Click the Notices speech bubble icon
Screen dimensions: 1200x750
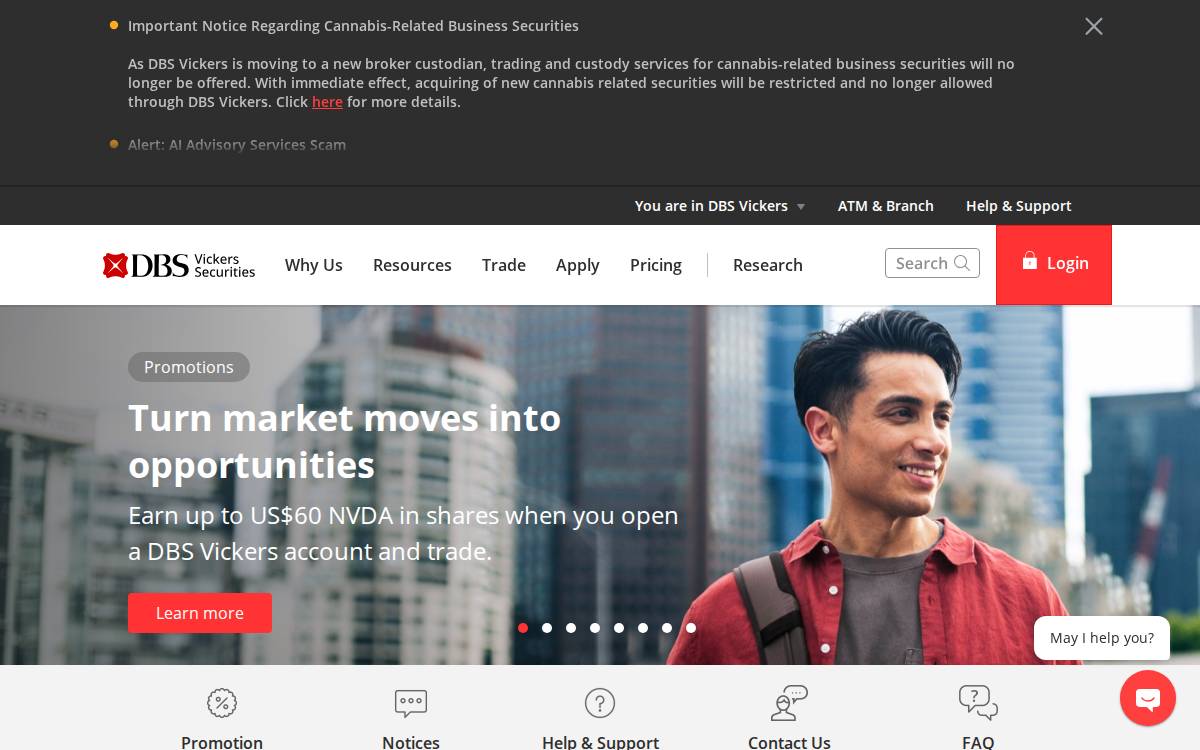[x=411, y=703]
